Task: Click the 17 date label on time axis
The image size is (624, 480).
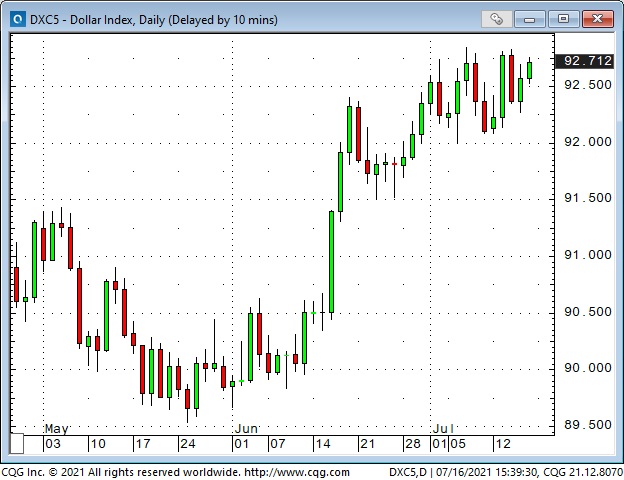Action: click(x=142, y=444)
